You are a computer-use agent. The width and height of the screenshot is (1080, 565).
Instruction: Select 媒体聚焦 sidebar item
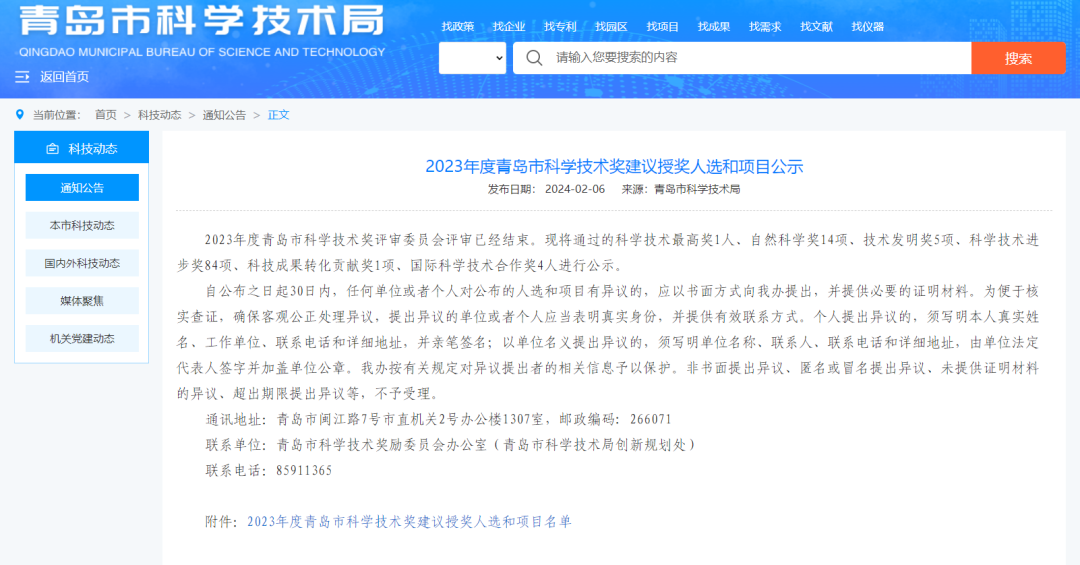coord(82,301)
